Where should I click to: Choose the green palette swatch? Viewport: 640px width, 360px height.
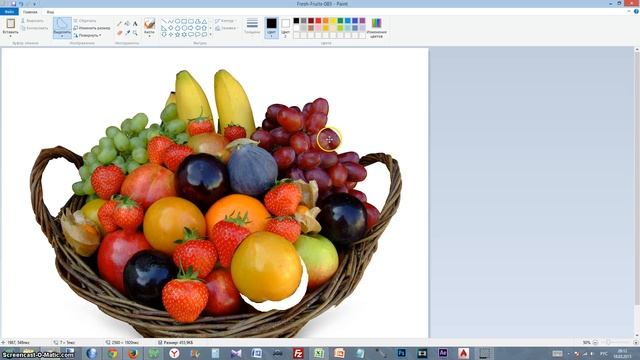[340, 21]
